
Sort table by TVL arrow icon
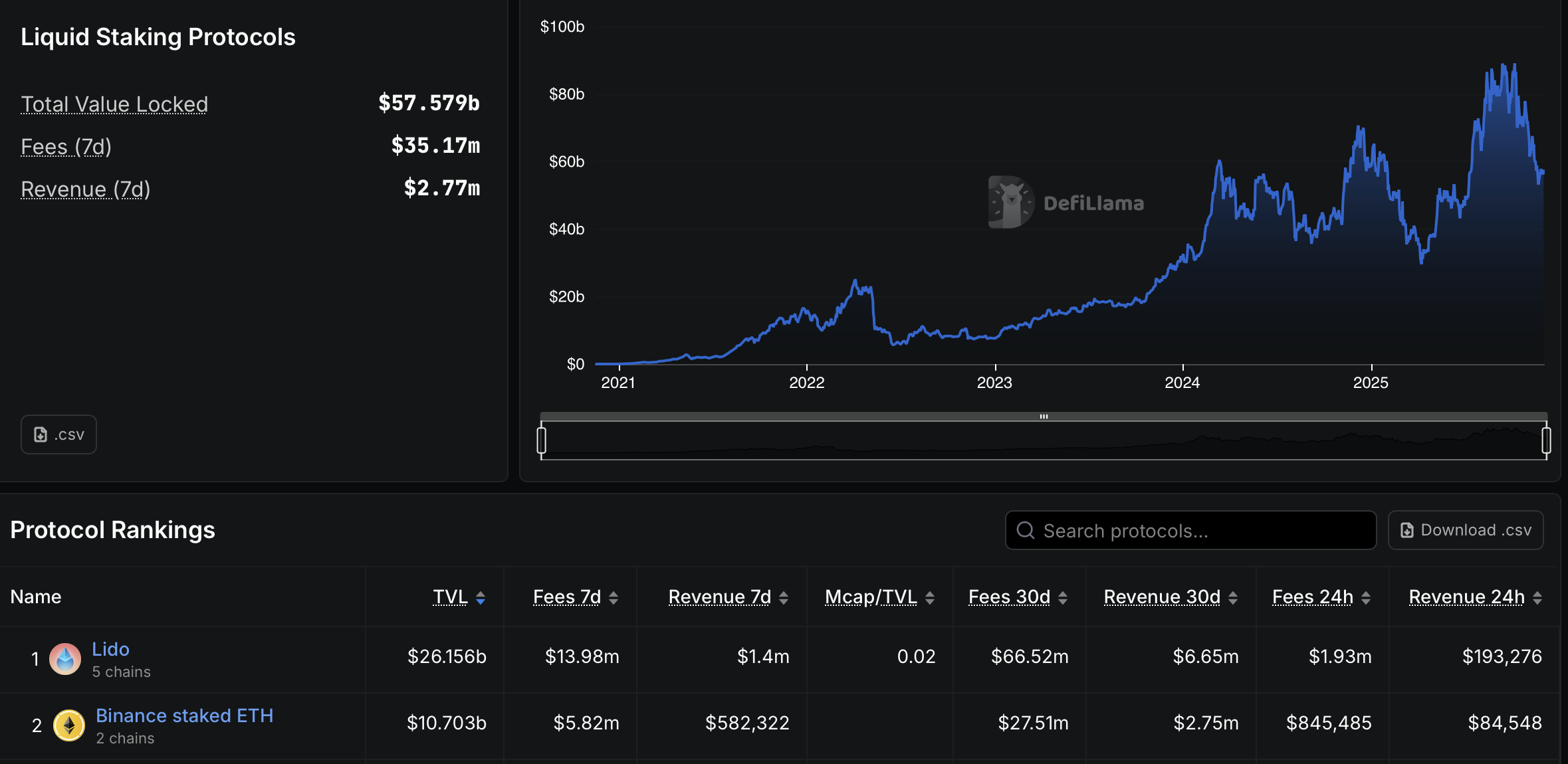[x=481, y=598]
